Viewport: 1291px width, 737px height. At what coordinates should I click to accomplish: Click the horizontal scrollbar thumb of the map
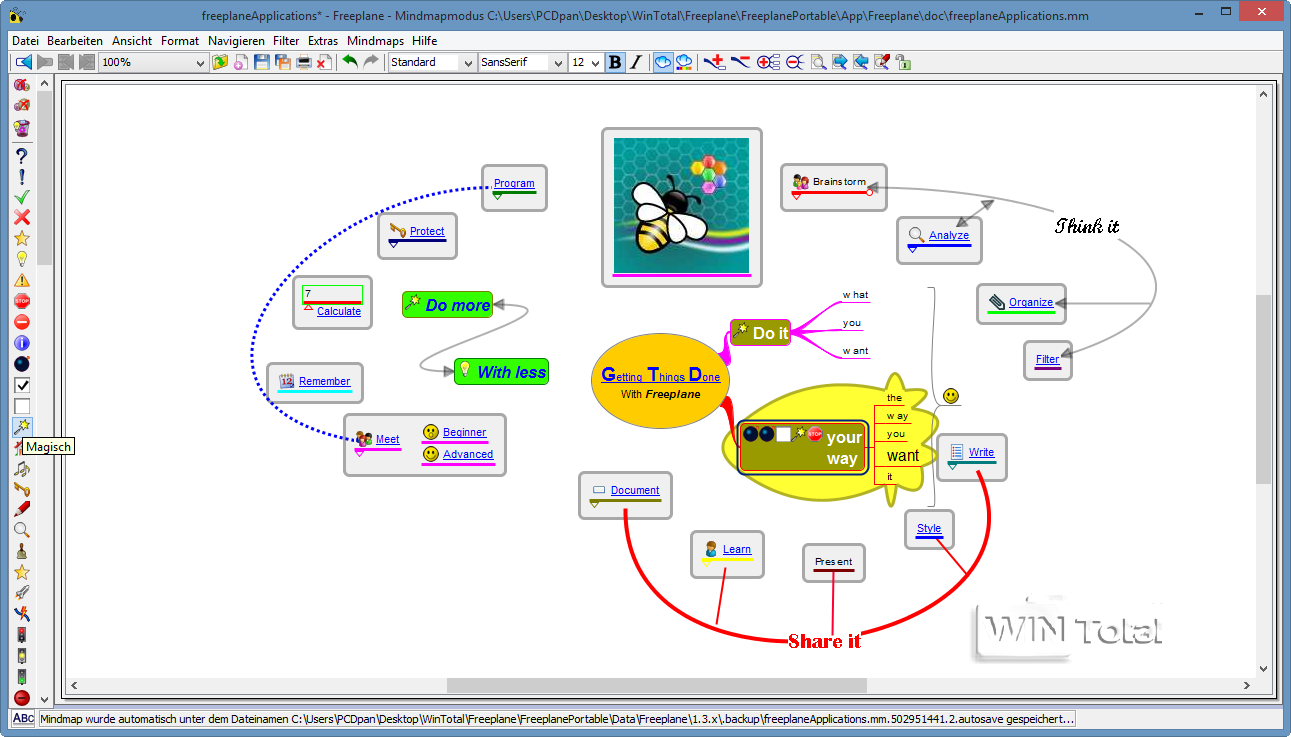(x=657, y=685)
